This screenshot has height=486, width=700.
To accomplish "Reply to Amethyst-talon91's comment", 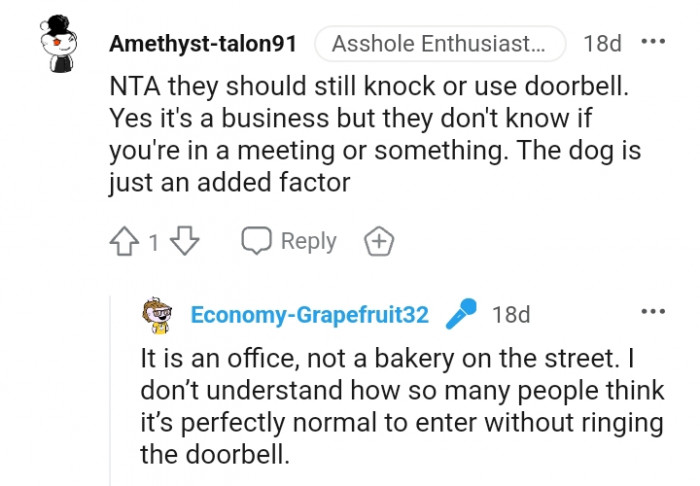I will click(289, 241).
